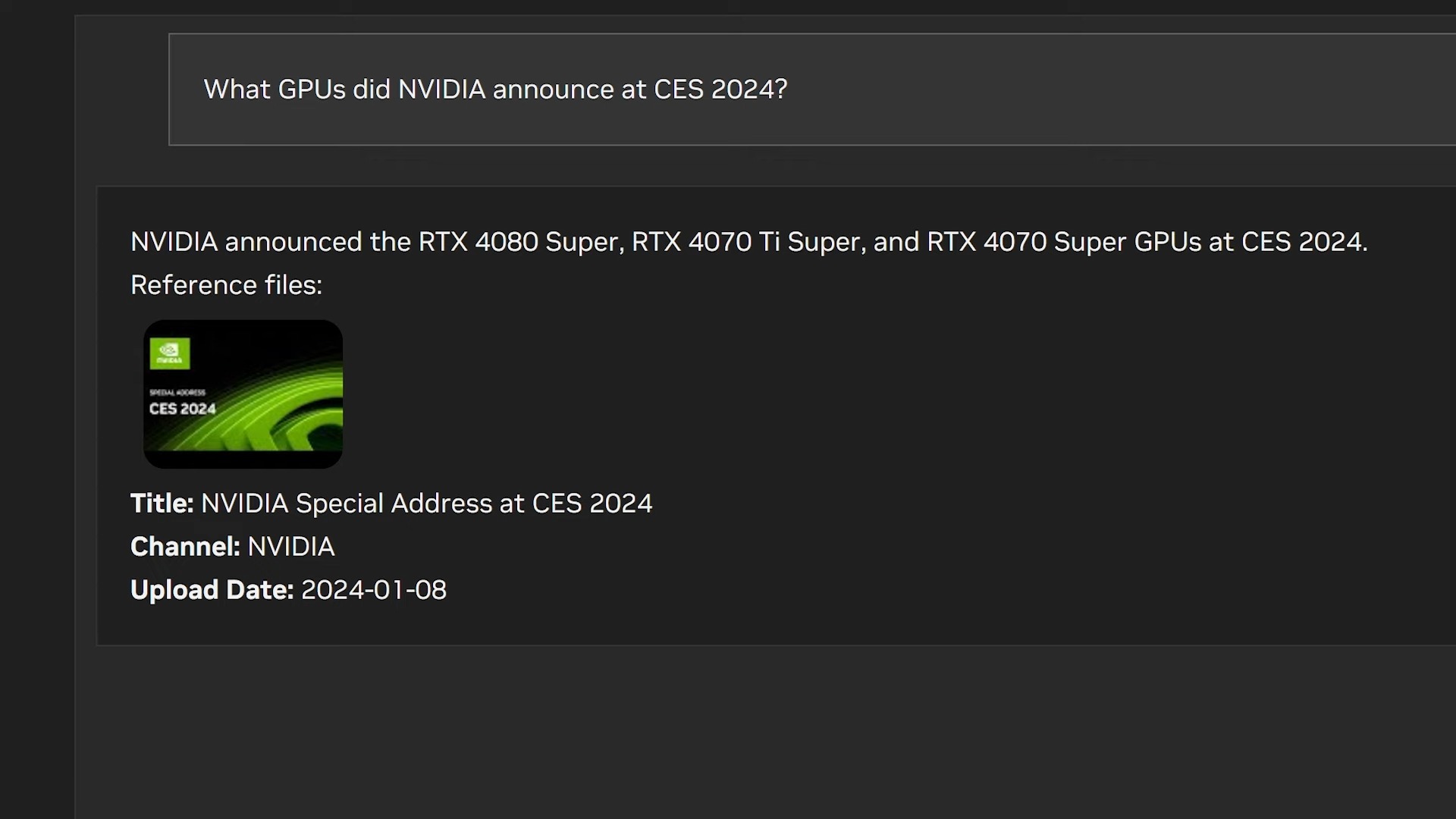Click the 'Reference files:' label

coord(226,285)
